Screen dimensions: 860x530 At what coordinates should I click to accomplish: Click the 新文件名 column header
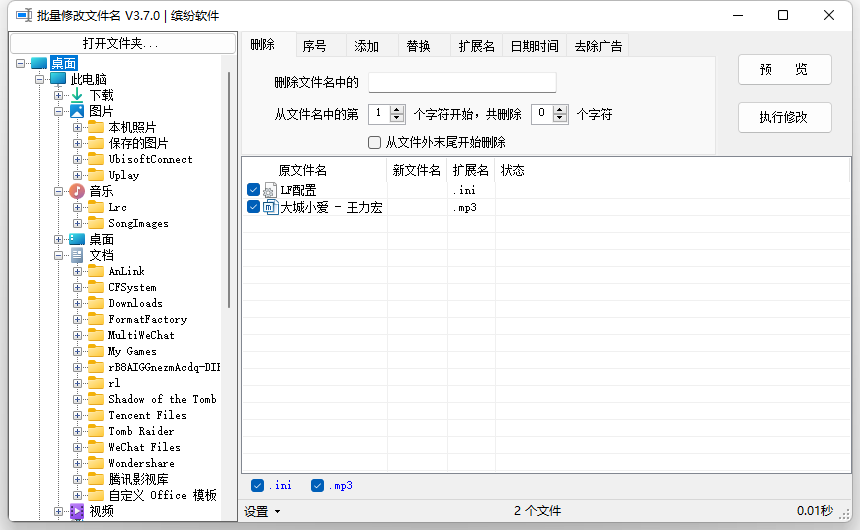(x=417, y=171)
